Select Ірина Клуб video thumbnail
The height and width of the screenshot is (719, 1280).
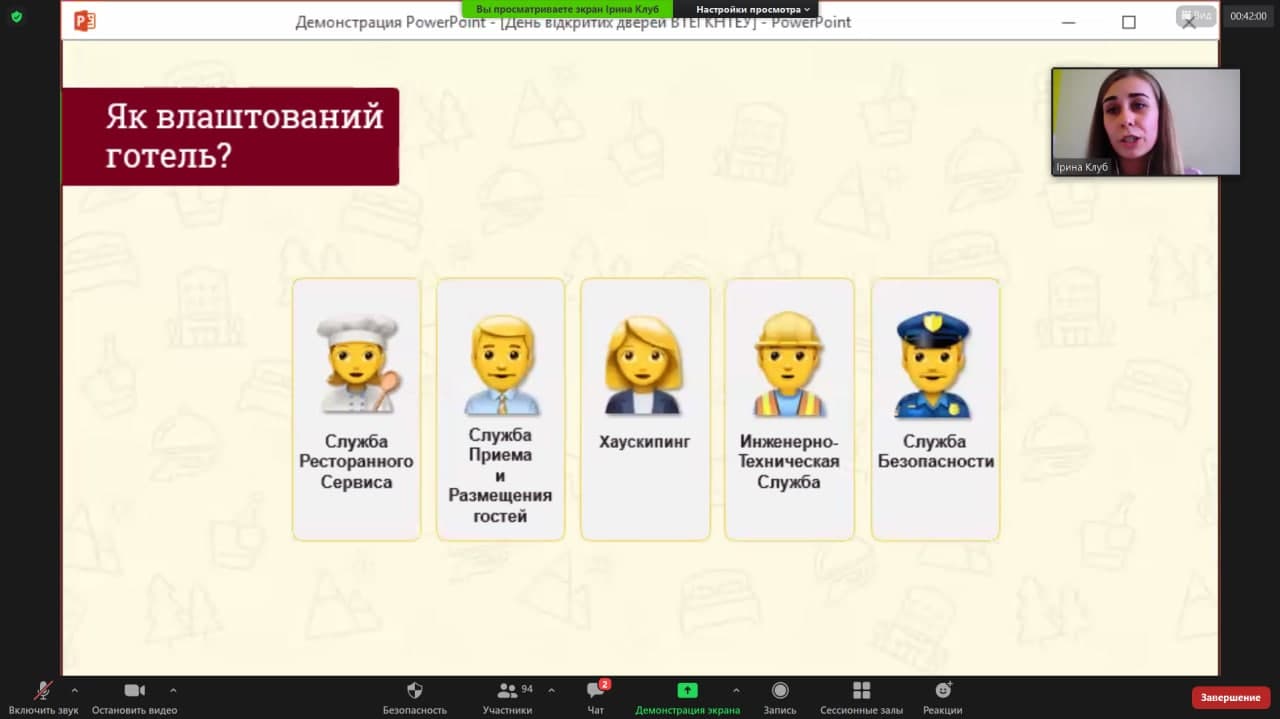point(1145,121)
